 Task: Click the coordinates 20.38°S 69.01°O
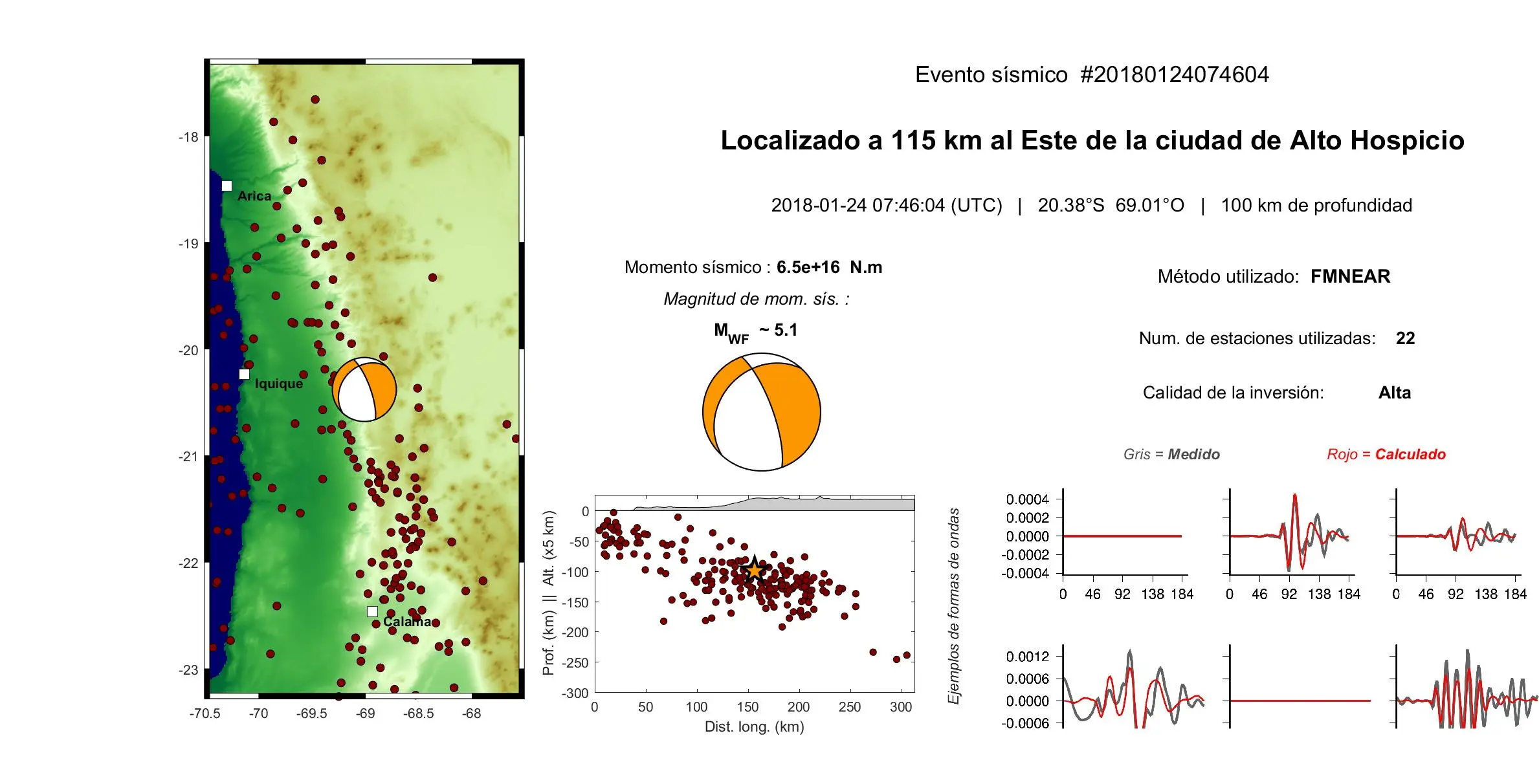[x=1111, y=205]
